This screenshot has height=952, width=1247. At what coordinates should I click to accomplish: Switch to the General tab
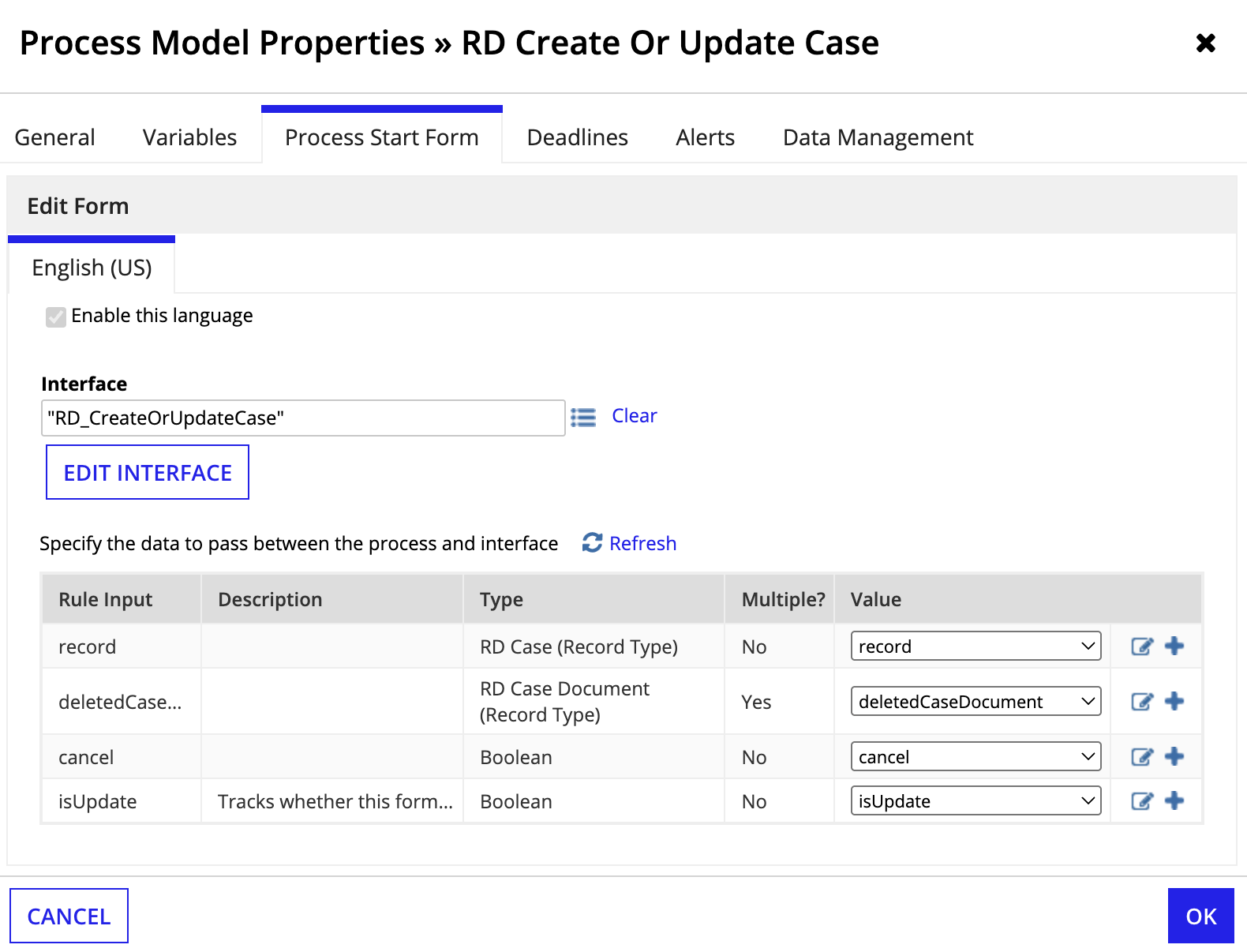pos(55,137)
